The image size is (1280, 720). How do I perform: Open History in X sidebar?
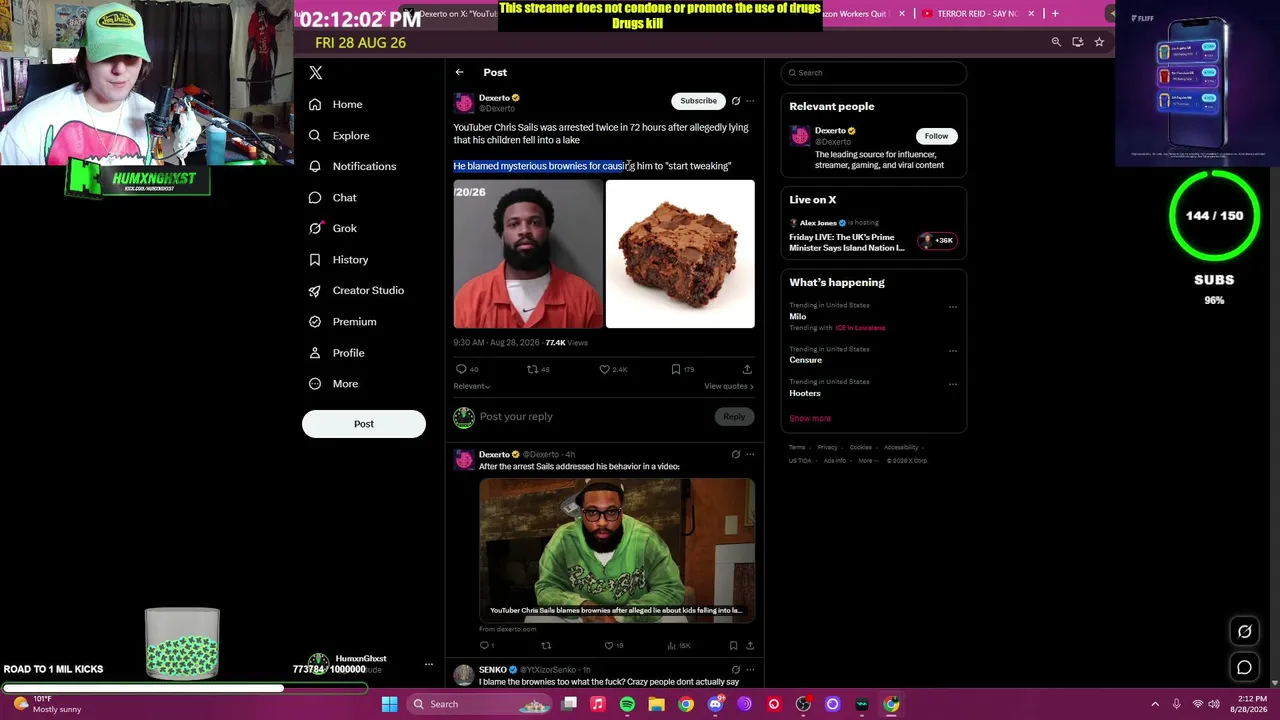tap(338, 259)
